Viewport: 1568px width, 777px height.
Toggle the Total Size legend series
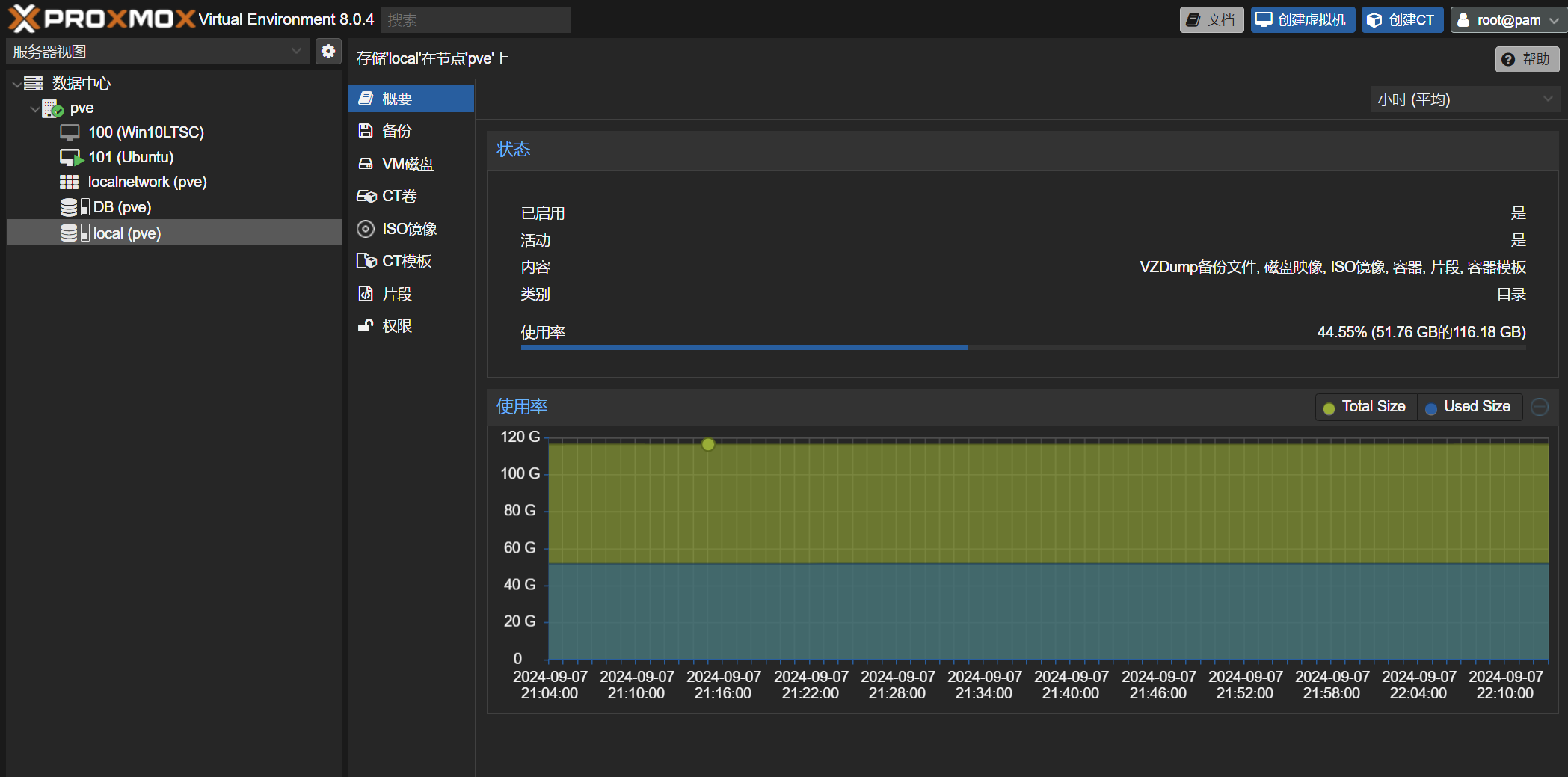tap(1365, 407)
